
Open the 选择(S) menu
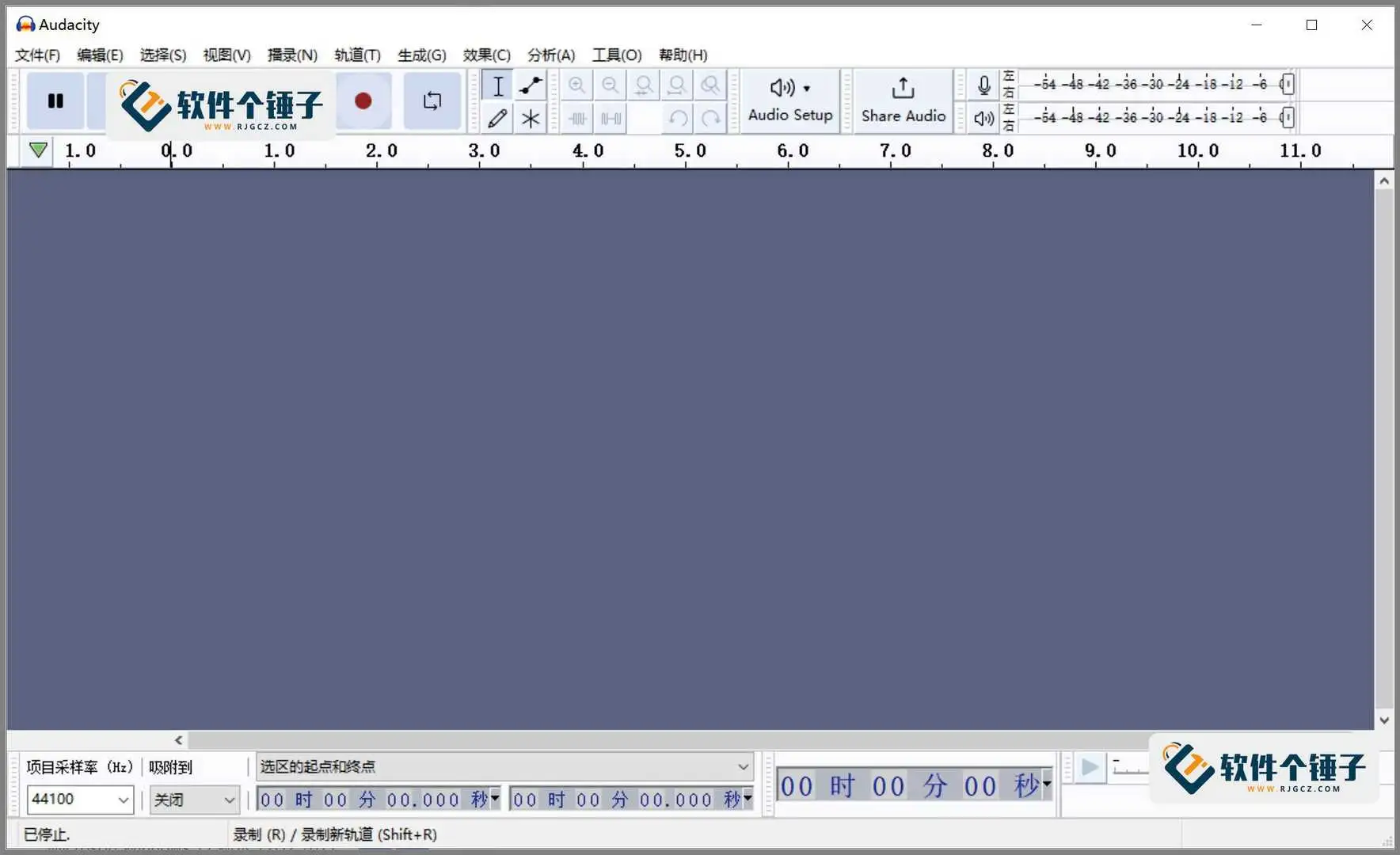tap(163, 55)
